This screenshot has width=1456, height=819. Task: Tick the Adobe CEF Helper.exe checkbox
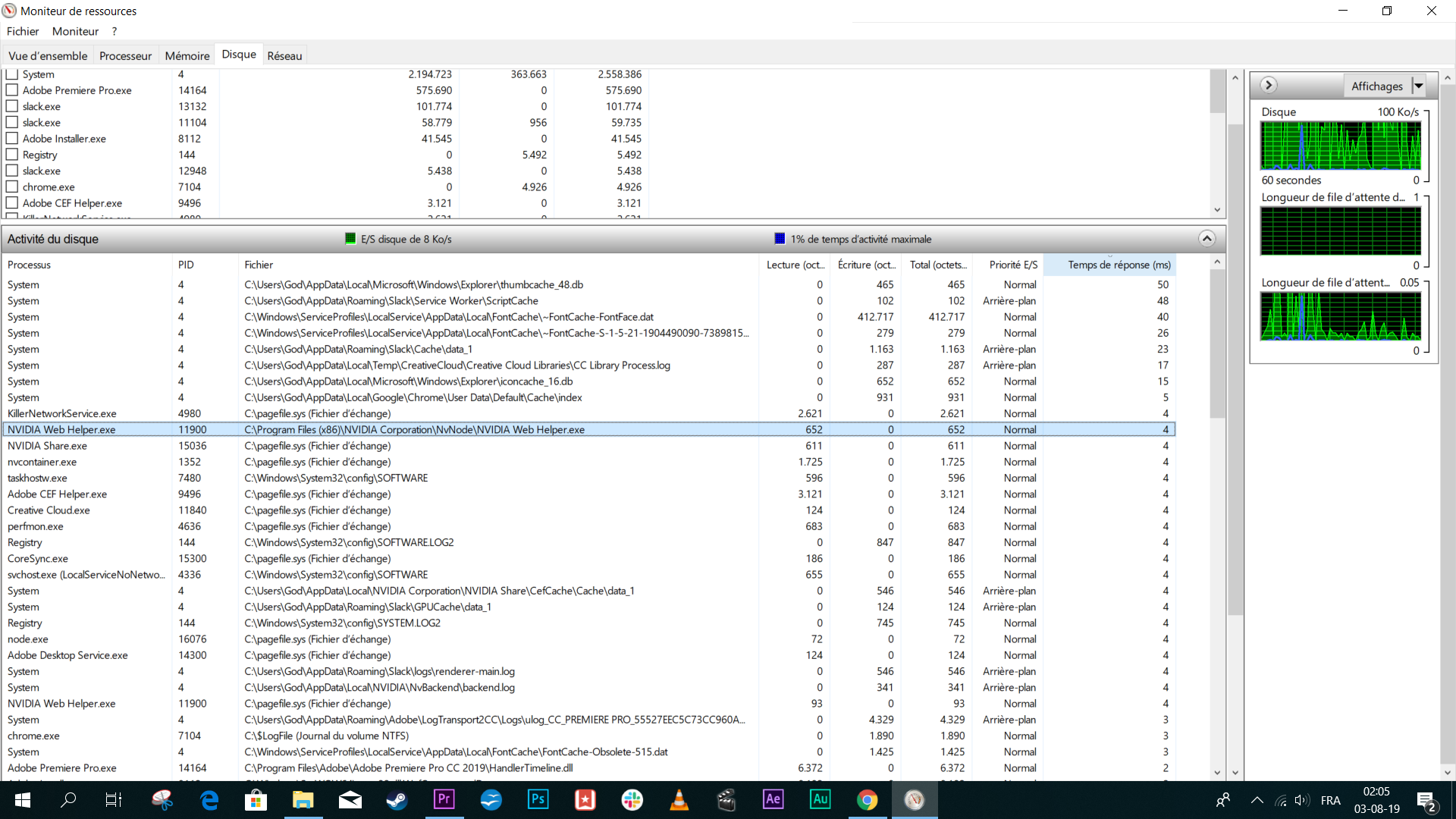click(12, 202)
